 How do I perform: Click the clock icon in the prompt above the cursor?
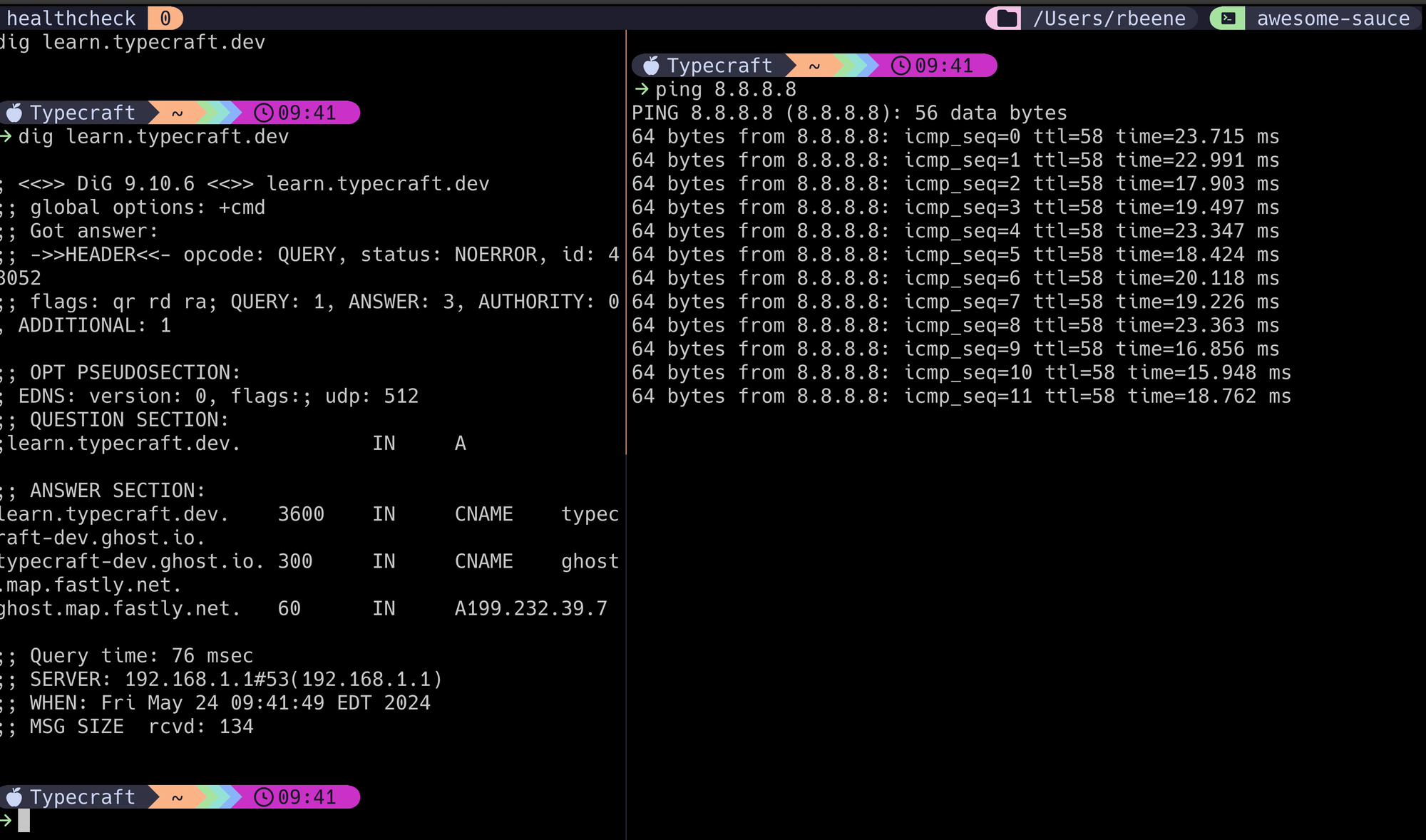click(264, 797)
